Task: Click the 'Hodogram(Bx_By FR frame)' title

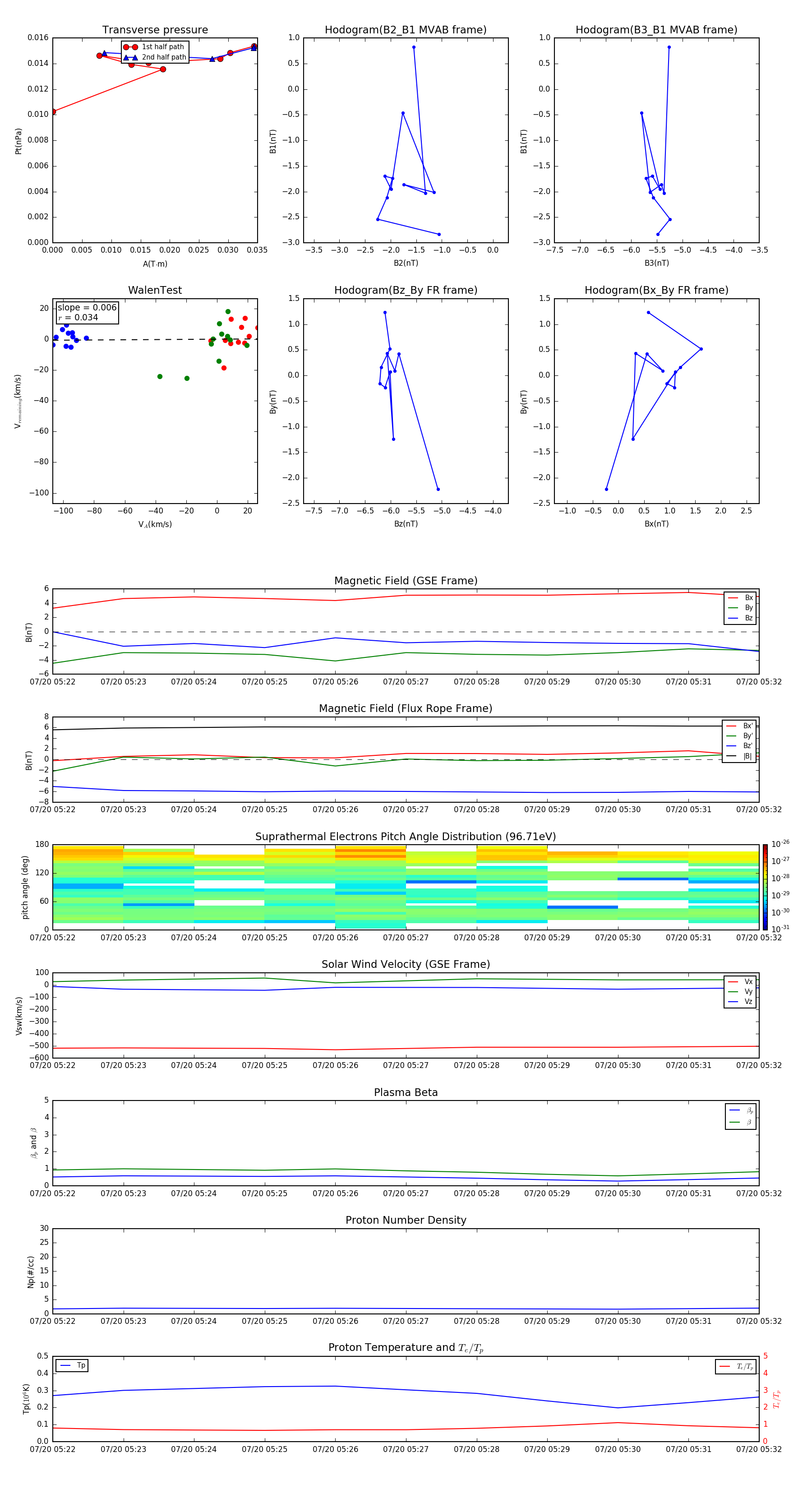Action: [x=656, y=290]
